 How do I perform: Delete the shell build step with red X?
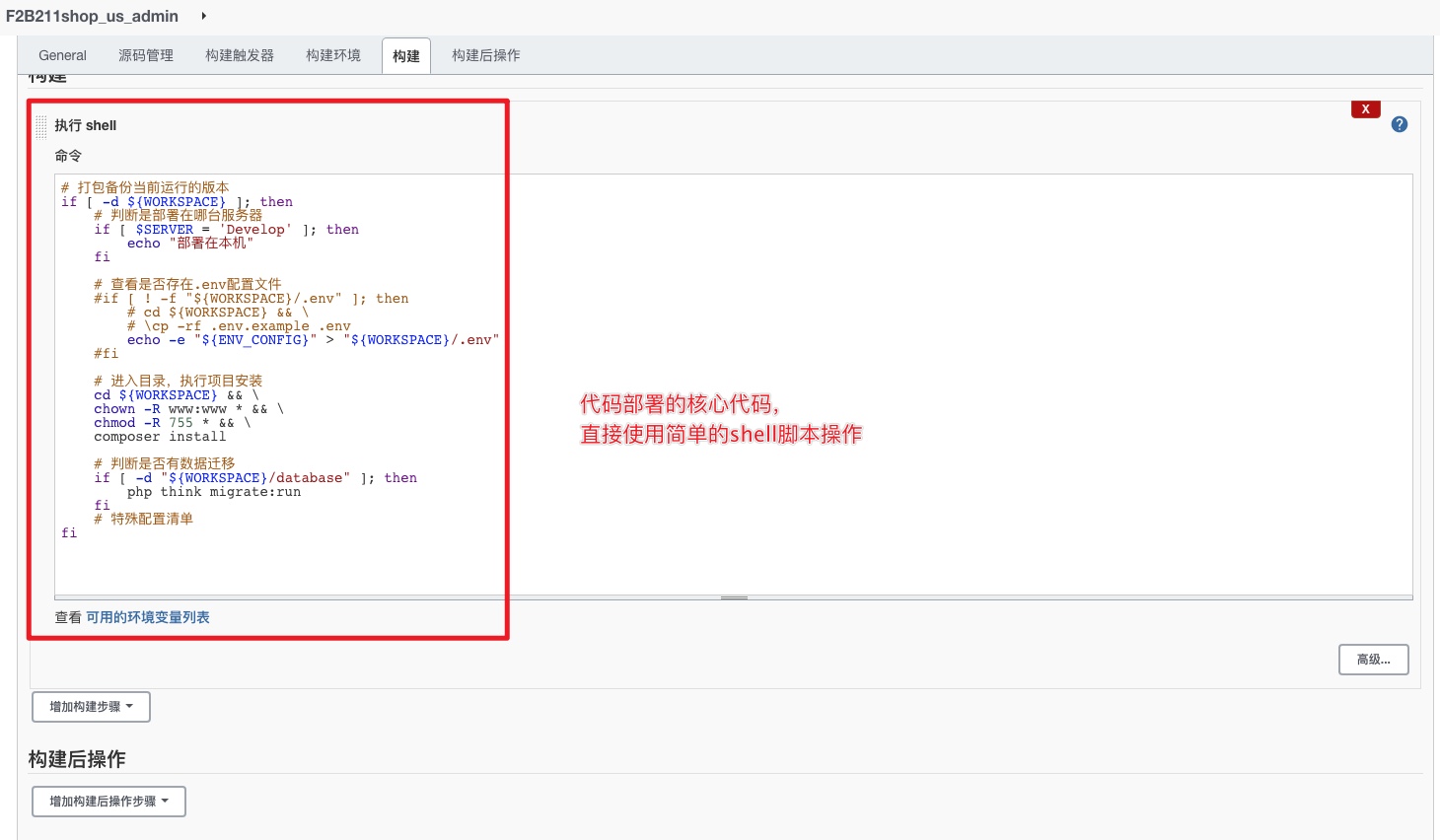pos(1365,109)
